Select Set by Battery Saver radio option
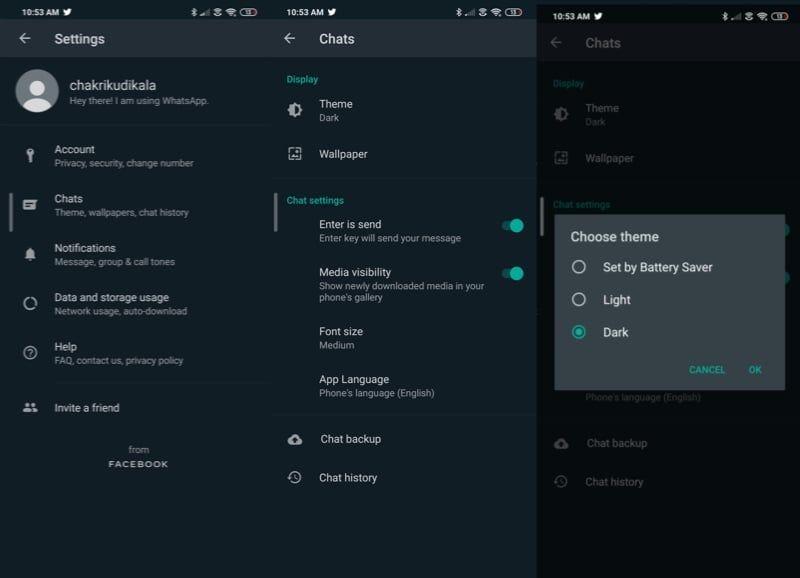This screenshot has width=800, height=578. [x=579, y=267]
